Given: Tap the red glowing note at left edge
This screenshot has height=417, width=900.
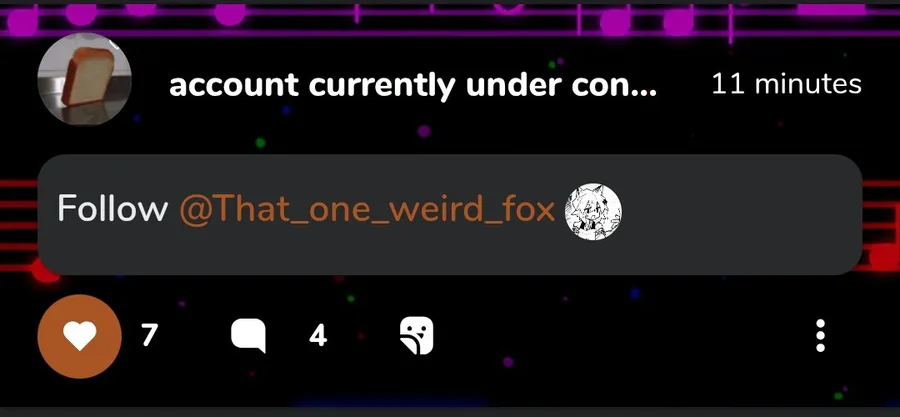Looking at the screenshot, I should tap(45, 270).
